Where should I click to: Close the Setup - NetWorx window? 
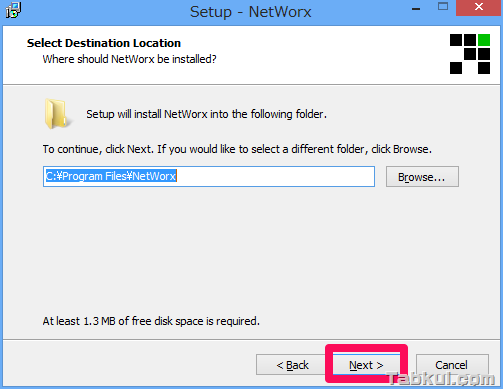click(479, 8)
